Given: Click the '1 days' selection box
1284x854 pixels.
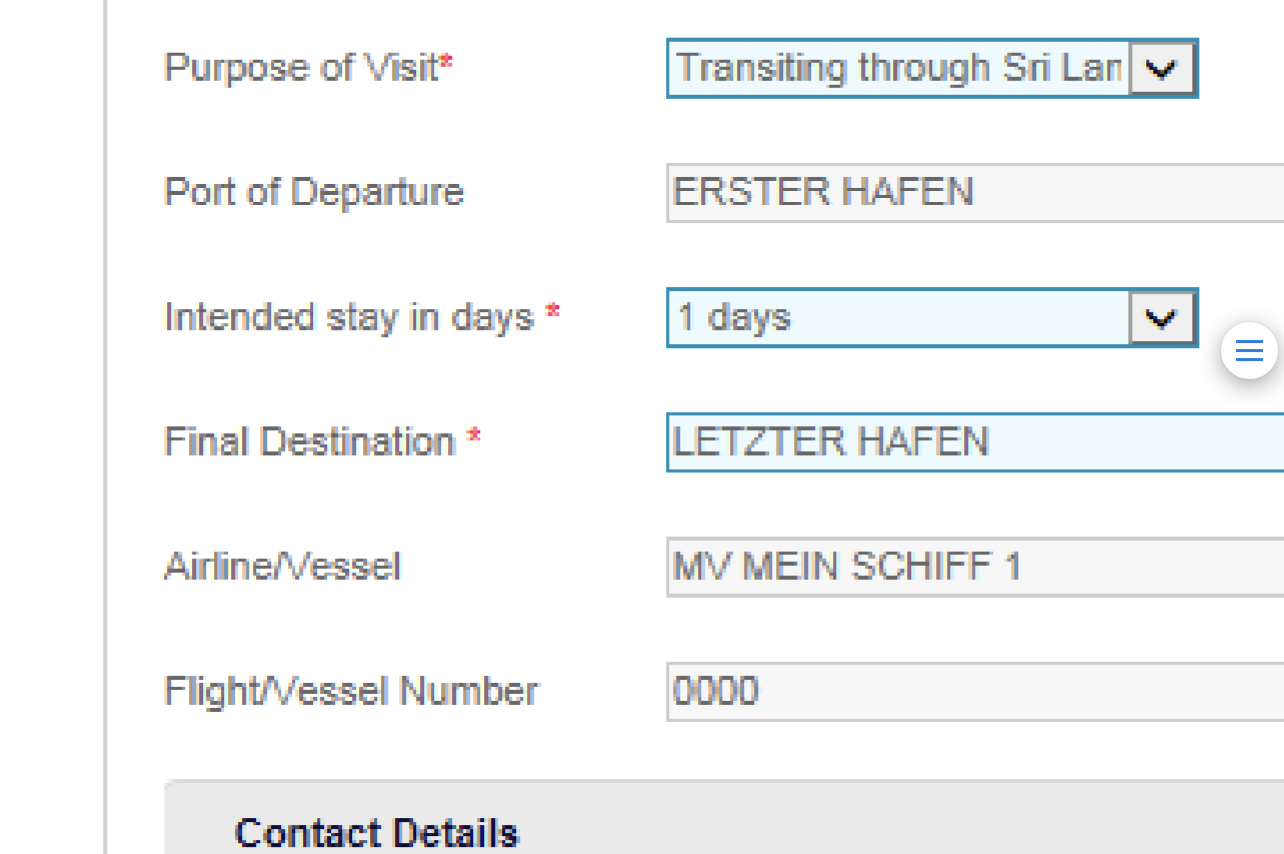Looking at the screenshot, I should point(898,318).
